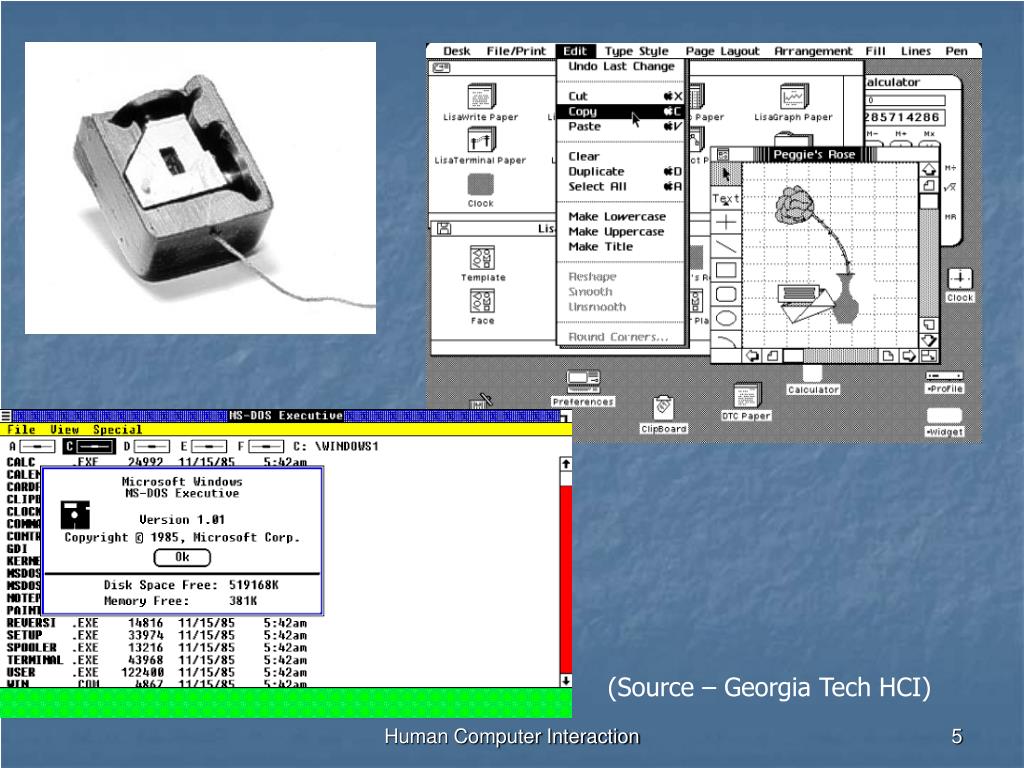
Task: Select the SETUP .EXE file row
Action: [x=157, y=635]
